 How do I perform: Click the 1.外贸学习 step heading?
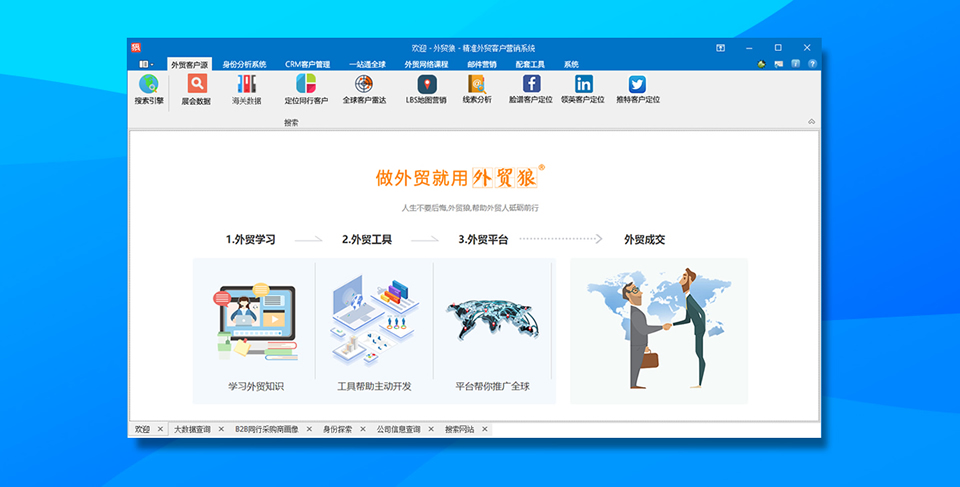(x=250, y=240)
